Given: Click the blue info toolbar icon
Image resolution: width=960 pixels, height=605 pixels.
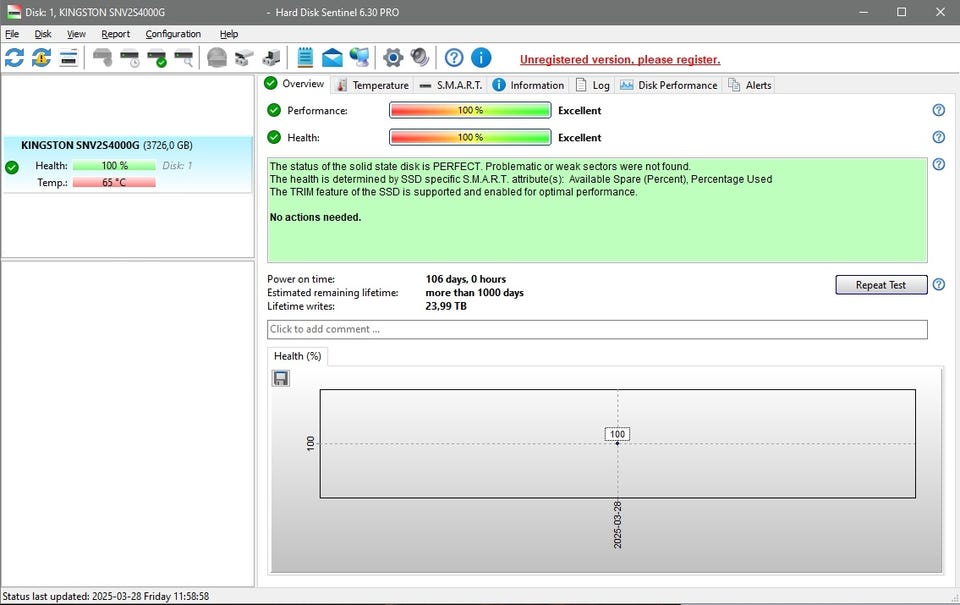Looking at the screenshot, I should 481,58.
